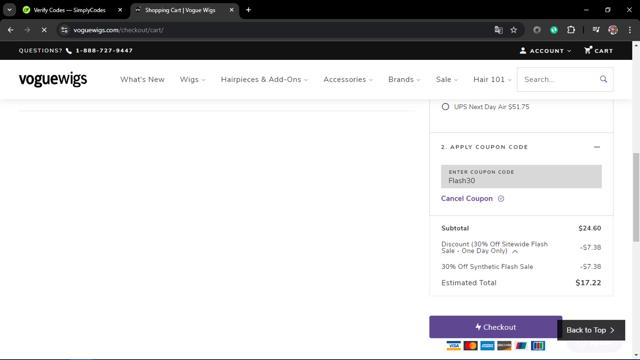Image resolution: width=640 pixels, height=360 pixels.
Task: Click the search magnifier icon
Action: click(x=603, y=79)
